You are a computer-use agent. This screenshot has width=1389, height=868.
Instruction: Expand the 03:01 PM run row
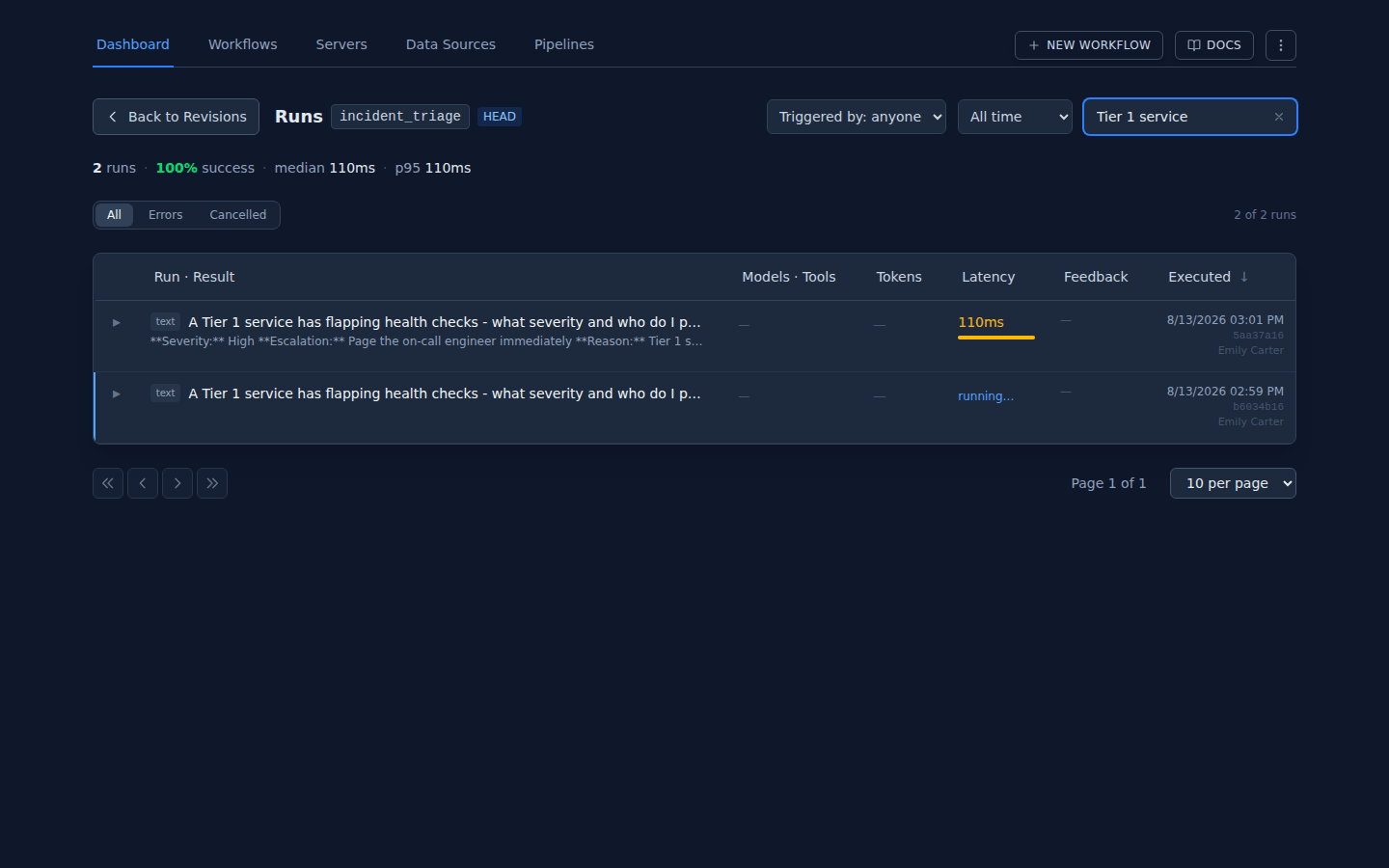tap(117, 322)
